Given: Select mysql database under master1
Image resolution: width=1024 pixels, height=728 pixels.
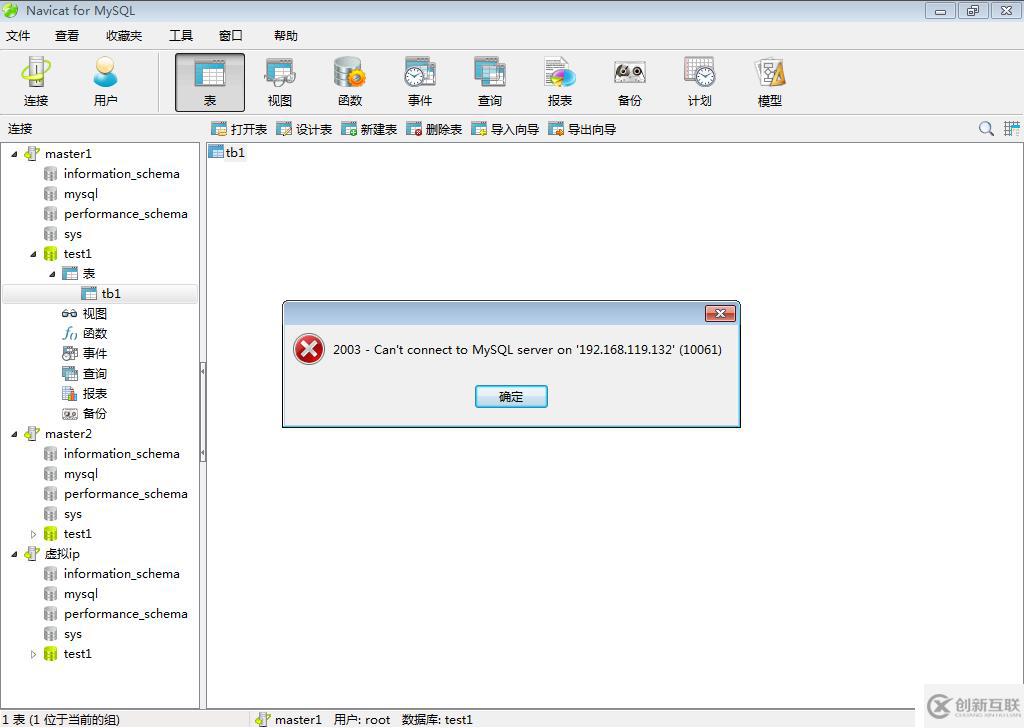Looking at the screenshot, I should 80,194.
